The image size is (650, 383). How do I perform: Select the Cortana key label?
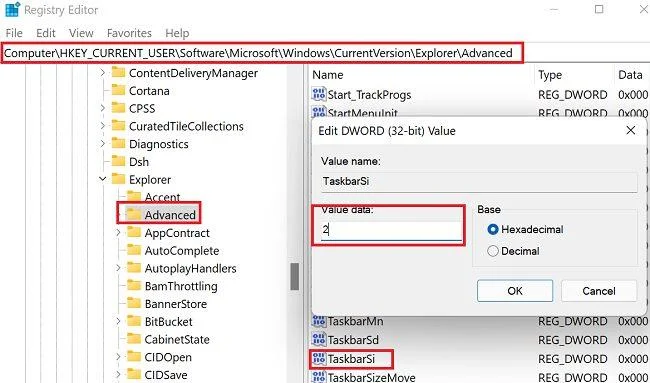[x=149, y=91]
